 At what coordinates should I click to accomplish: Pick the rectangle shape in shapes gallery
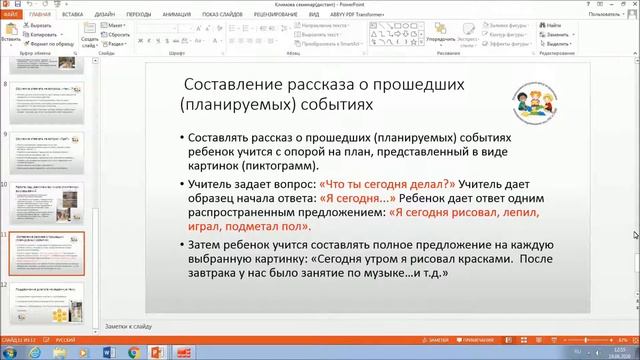click(x=397, y=26)
